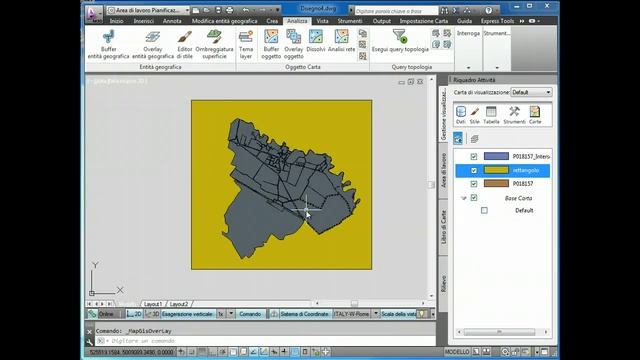Switch to the Inserisci ribbon tab
The width and height of the screenshot is (640, 360).
click(x=144, y=21)
